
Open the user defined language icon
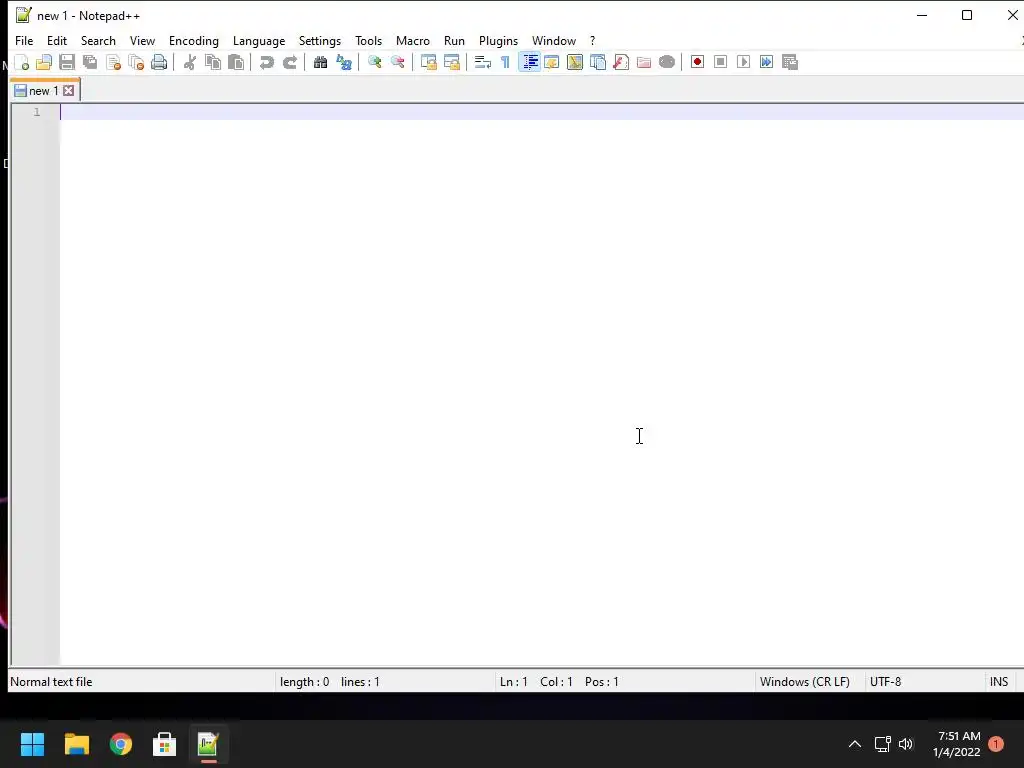[552, 62]
